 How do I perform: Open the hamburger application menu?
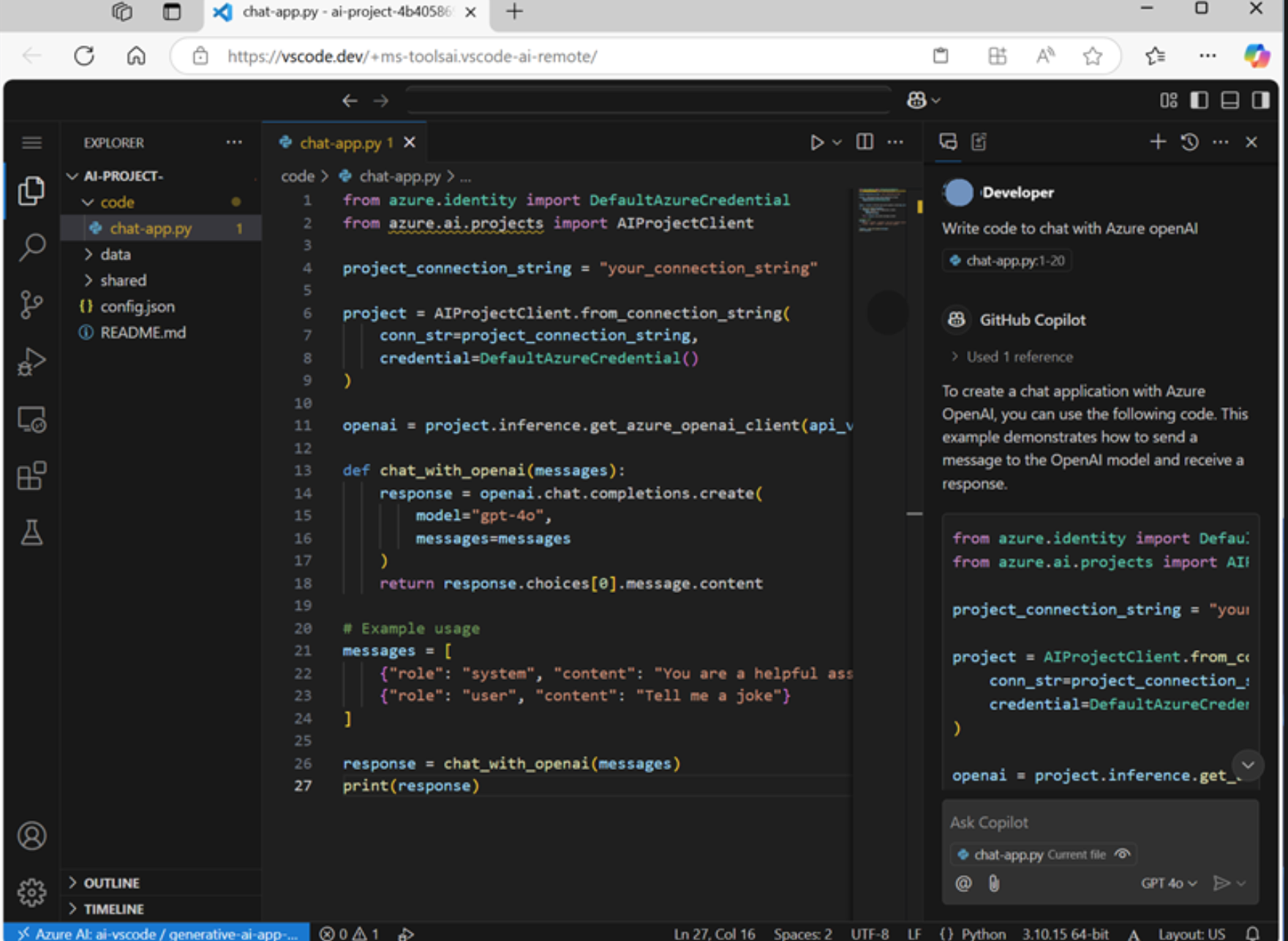tap(31, 143)
